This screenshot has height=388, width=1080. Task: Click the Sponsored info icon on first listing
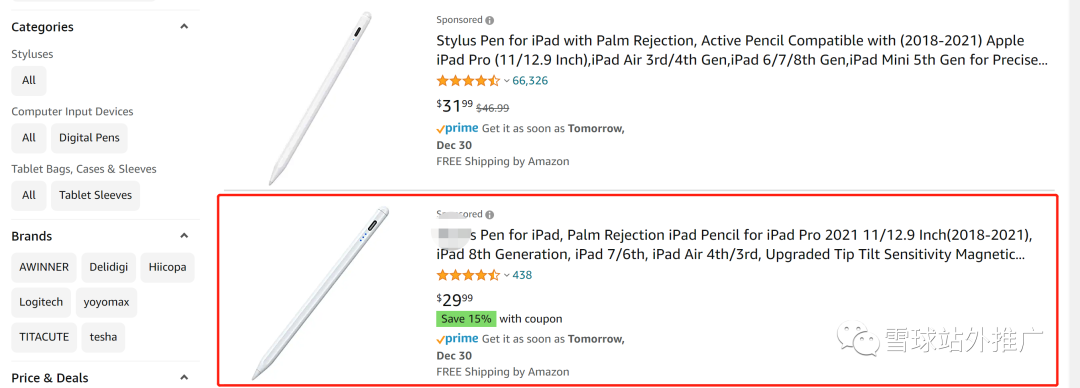490,21
